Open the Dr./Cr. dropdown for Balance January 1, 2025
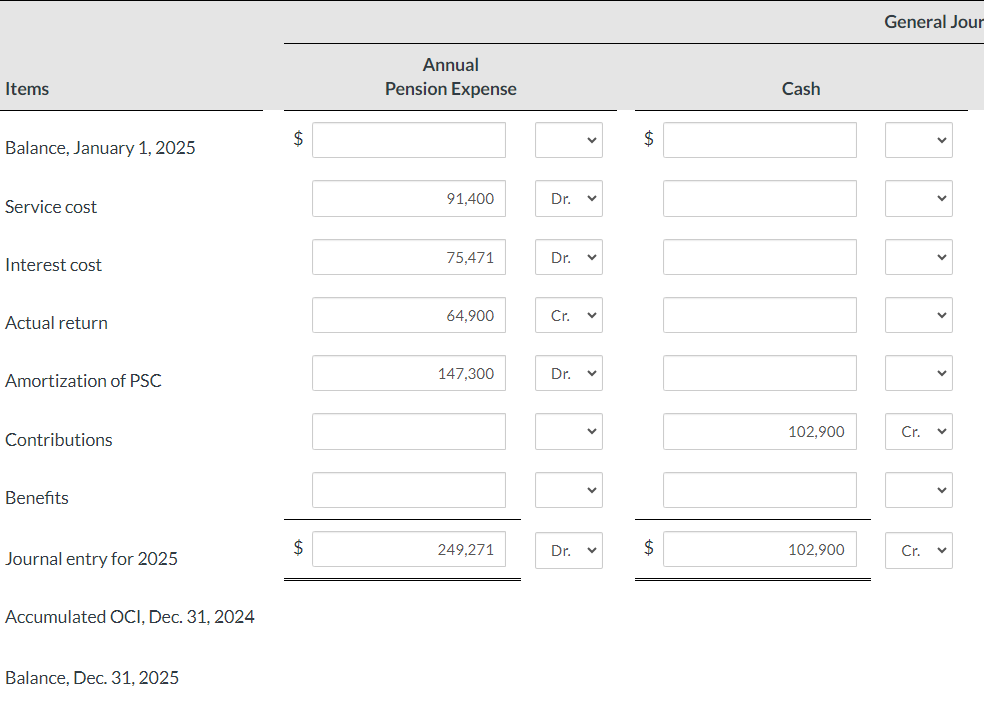The image size is (988, 709). [568, 140]
